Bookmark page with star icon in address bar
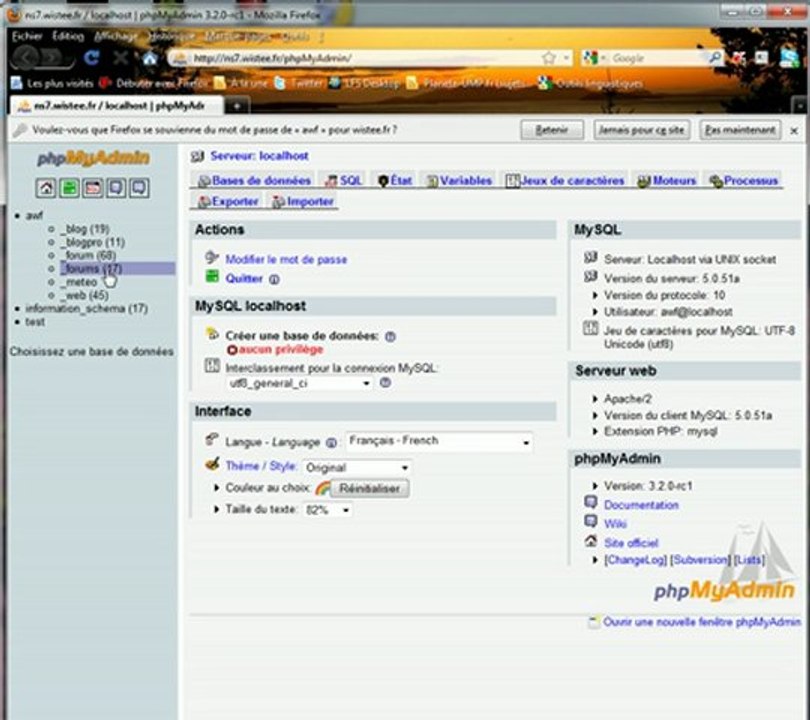810x720 pixels. point(548,58)
